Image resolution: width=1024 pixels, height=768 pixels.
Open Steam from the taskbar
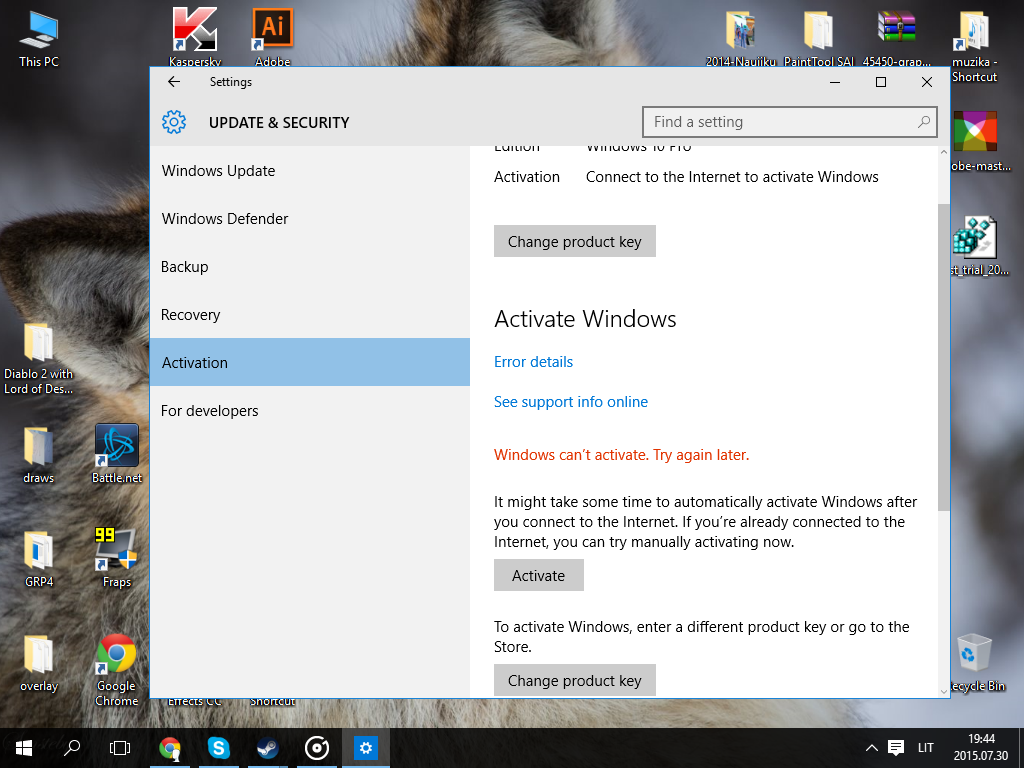click(x=267, y=748)
